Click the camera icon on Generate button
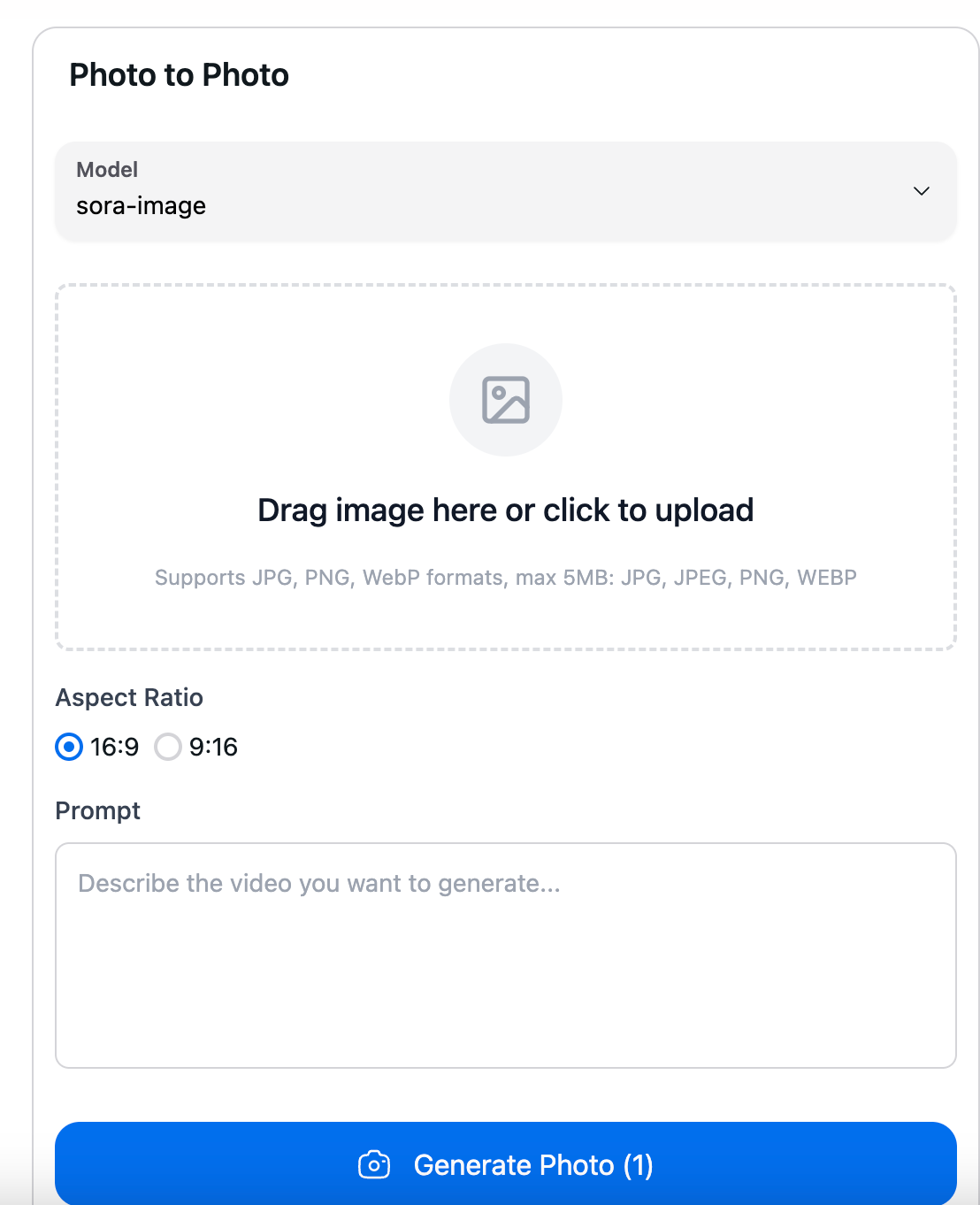This screenshot has height=1205, width=980. [x=374, y=1164]
